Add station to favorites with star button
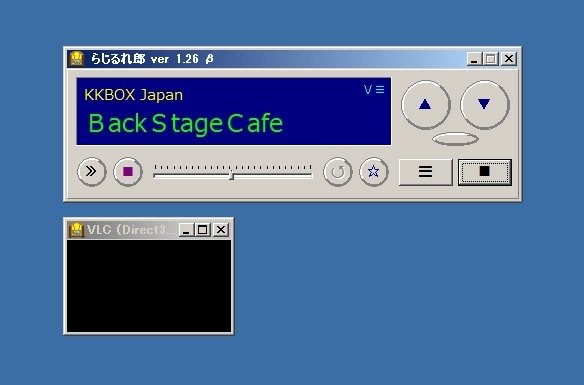The width and height of the screenshot is (584, 385). [x=374, y=172]
